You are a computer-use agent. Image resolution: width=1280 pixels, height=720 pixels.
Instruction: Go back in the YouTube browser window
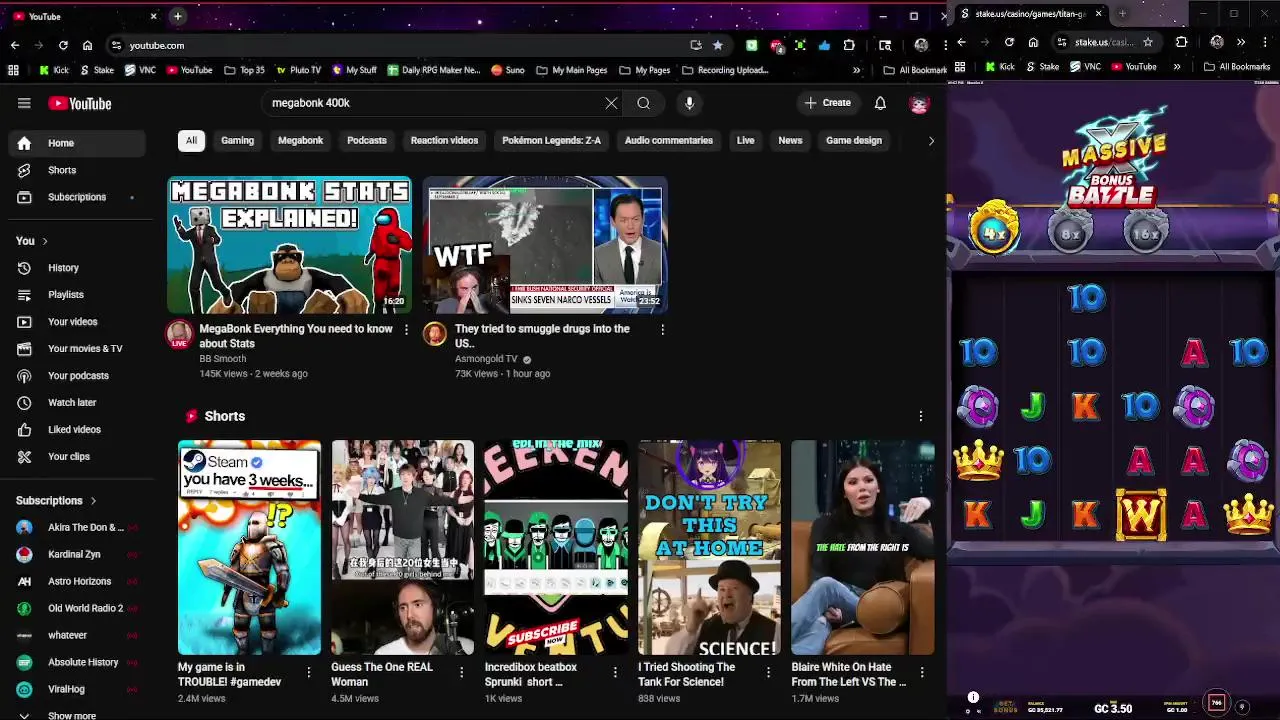pyautogui.click(x=15, y=45)
